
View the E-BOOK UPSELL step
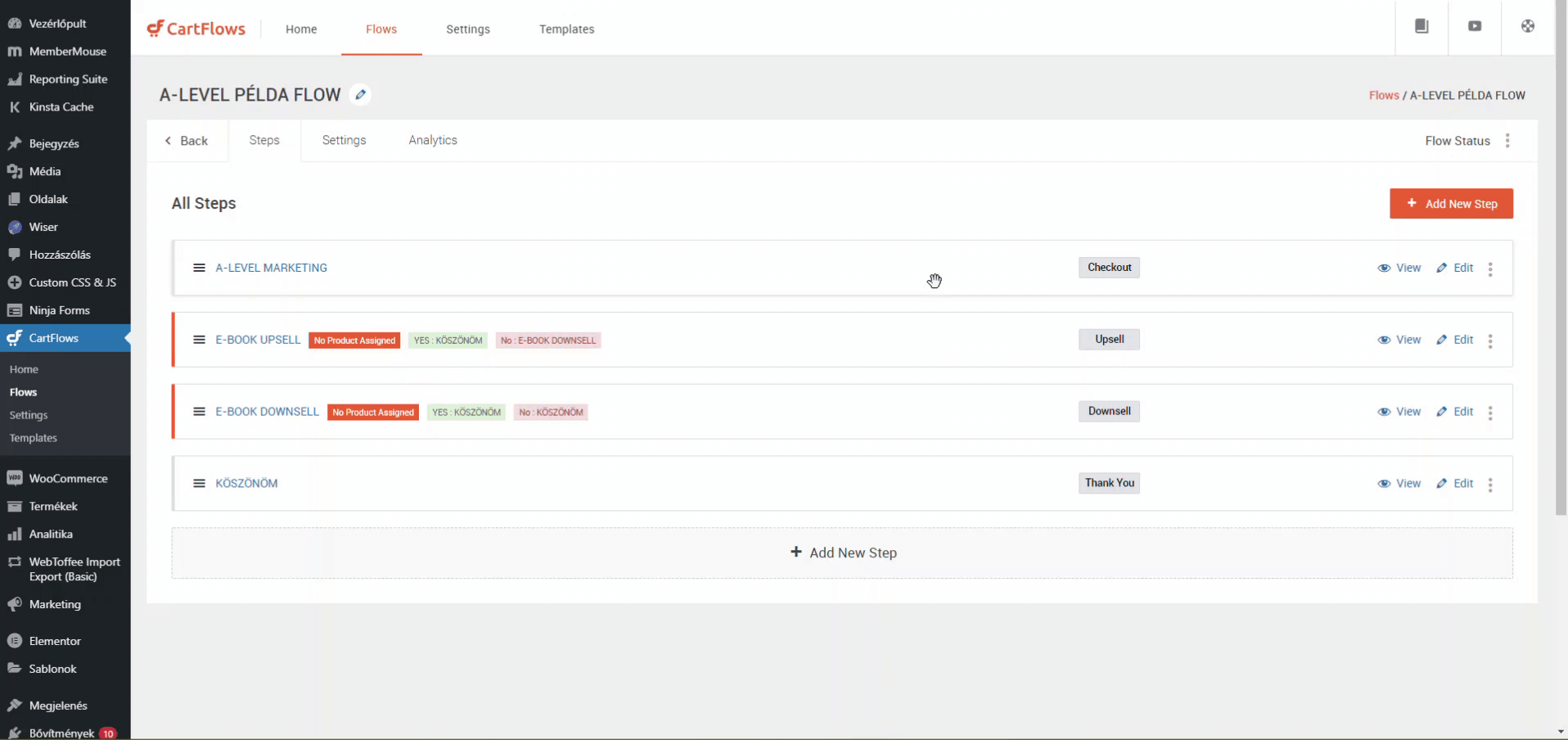tap(1399, 340)
